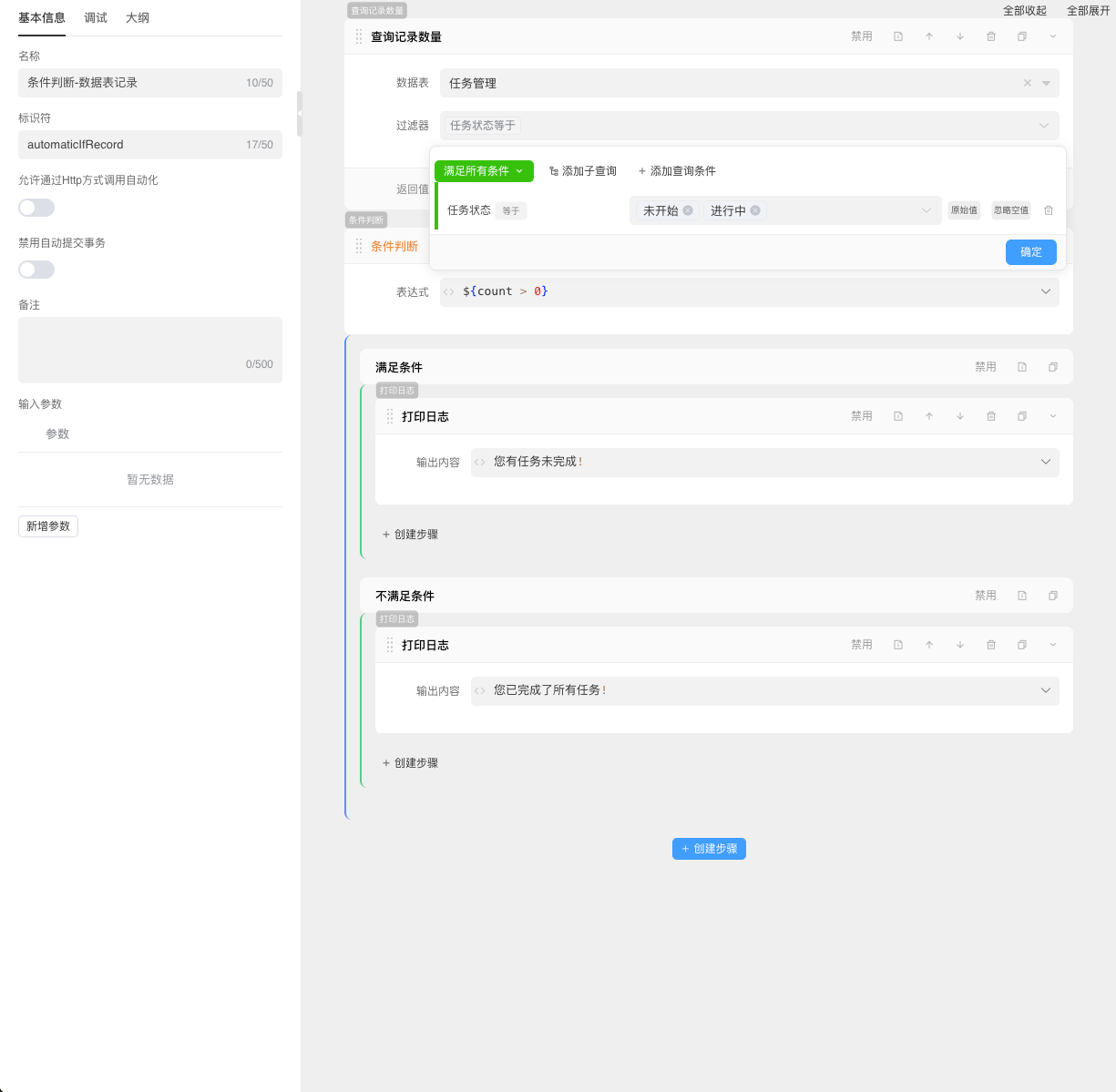
Task: Delete the 任务状态 filter condition row
Action: pyautogui.click(x=1049, y=210)
